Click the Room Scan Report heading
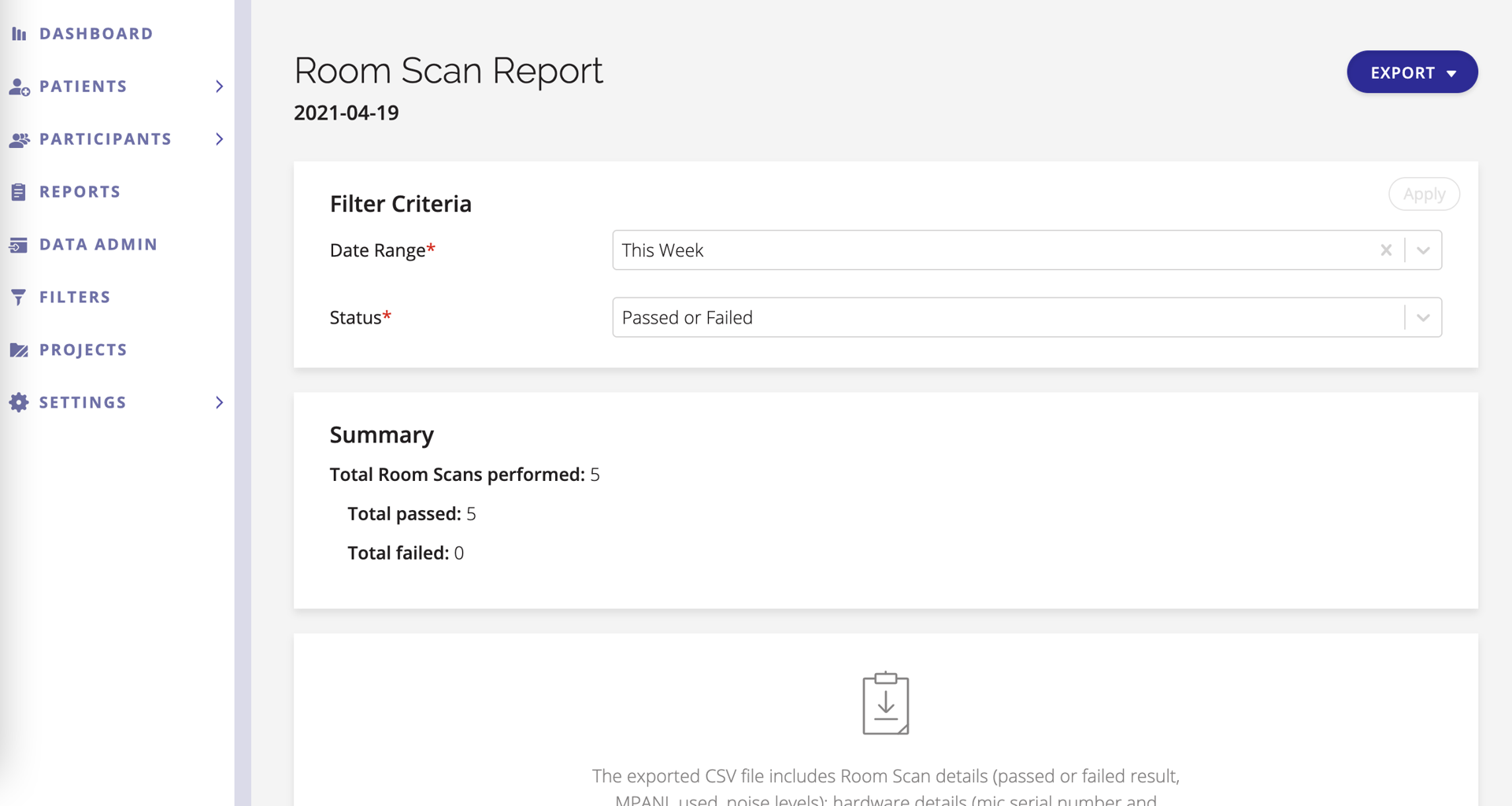 point(448,71)
